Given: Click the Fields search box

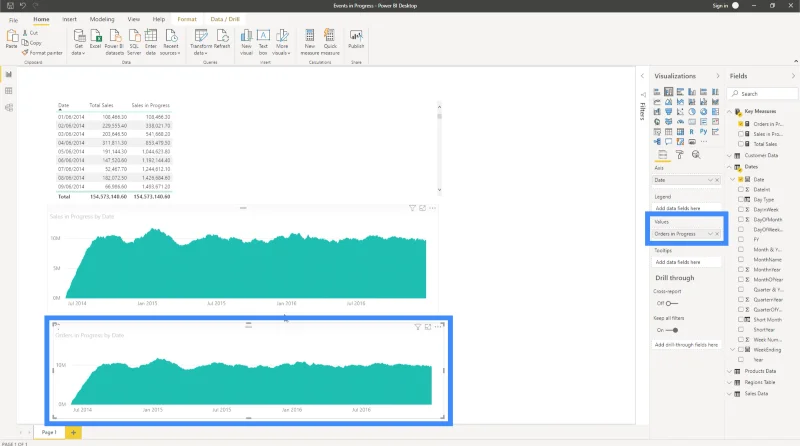Looking at the screenshot, I should click(x=763, y=94).
